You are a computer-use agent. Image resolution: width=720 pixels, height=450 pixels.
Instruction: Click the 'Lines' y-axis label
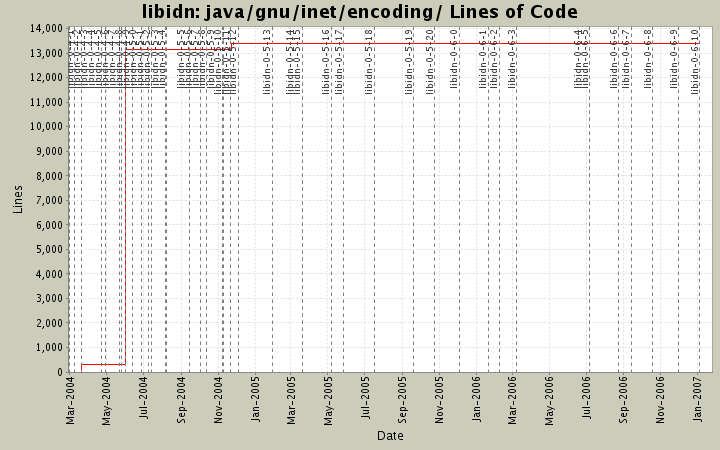tap(18, 199)
